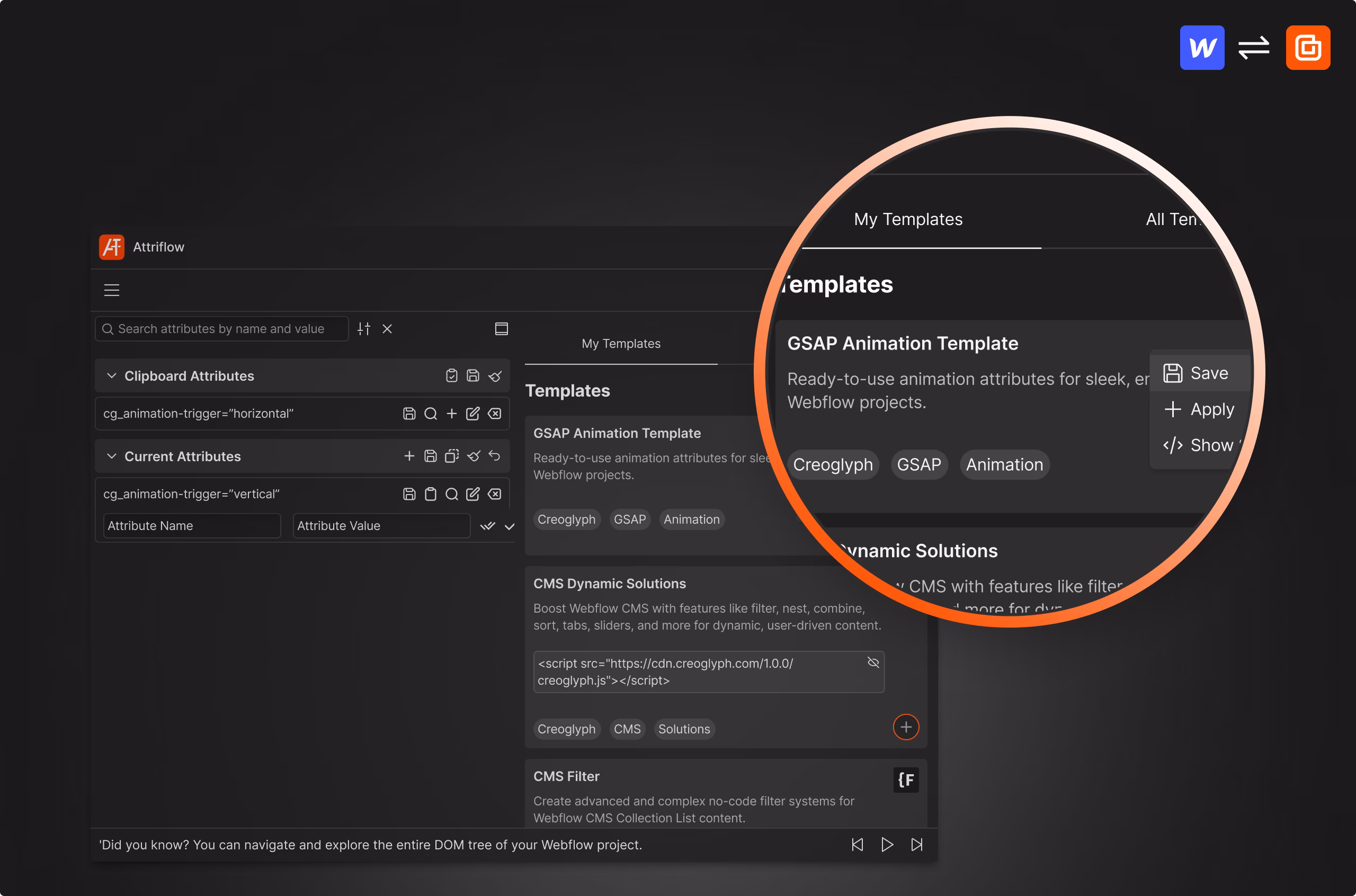This screenshot has height=896, width=1356.
Task: Edit the vertical trigger attribute
Action: click(x=472, y=494)
